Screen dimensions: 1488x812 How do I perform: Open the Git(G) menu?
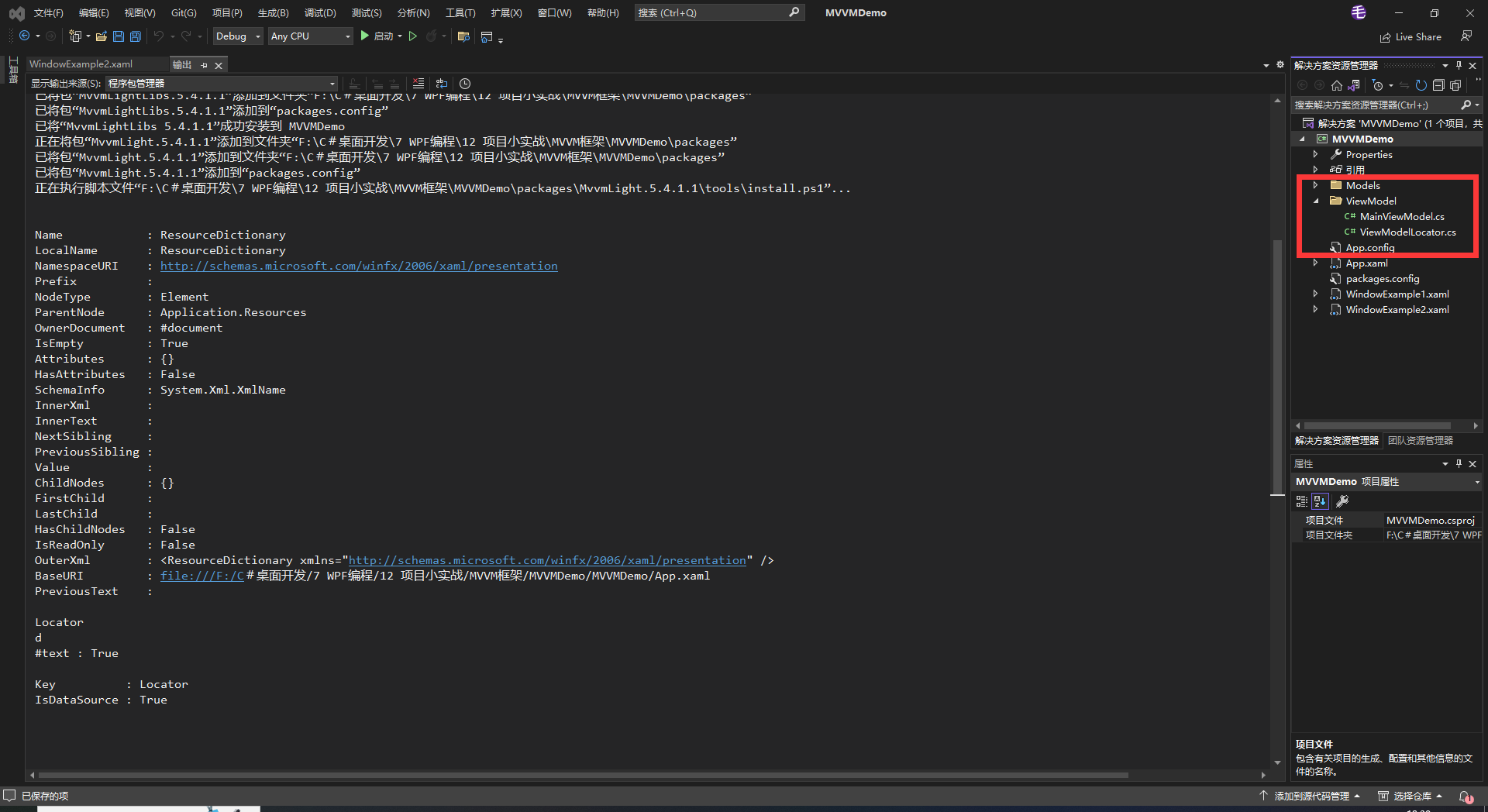[184, 12]
